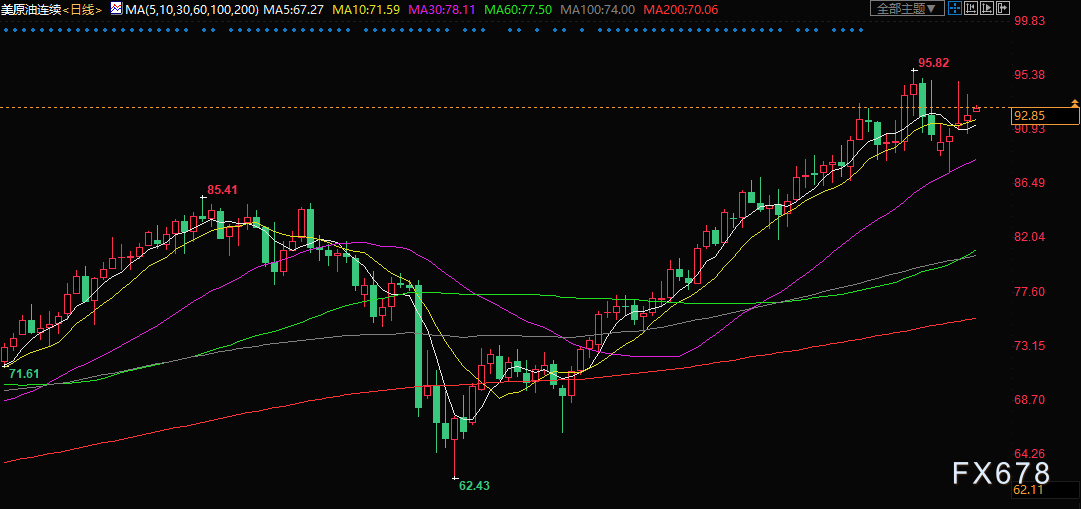Enable the crosshair cursor tool
The image size is (1081, 509).
[x=955, y=8]
